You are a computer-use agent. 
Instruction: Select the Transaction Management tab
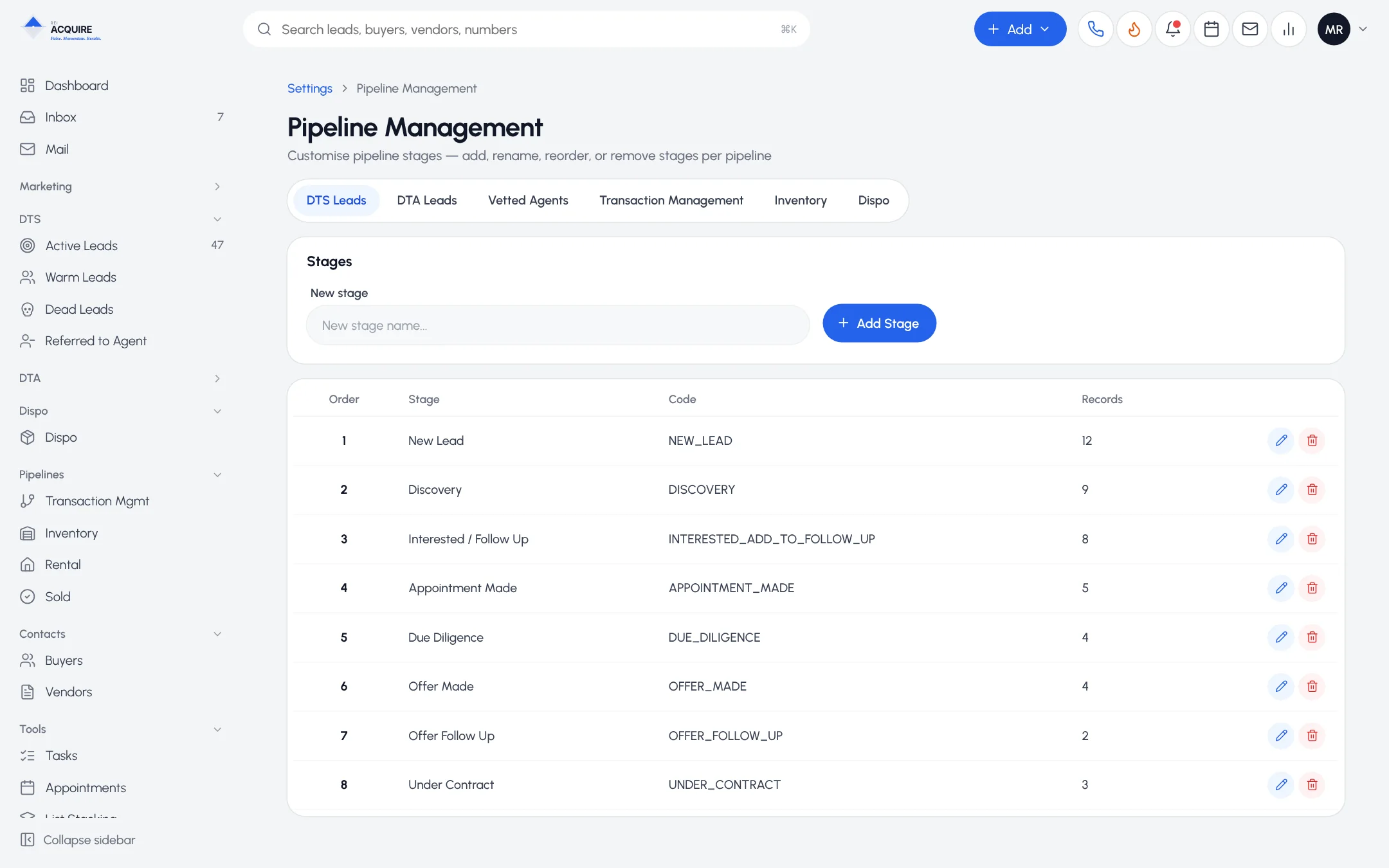tap(671, 201)
